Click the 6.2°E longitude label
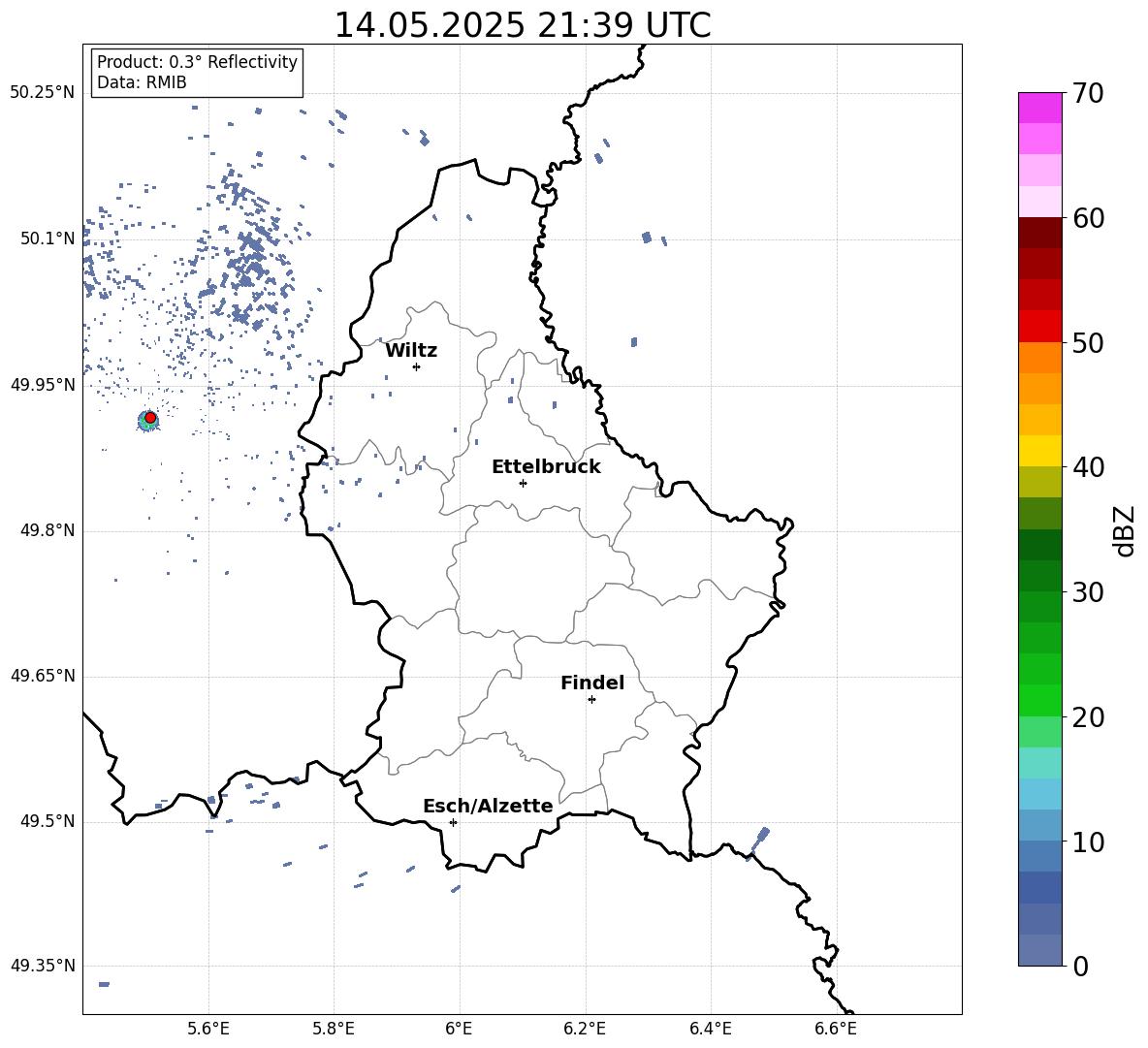This screenshot has width=1148, height=1048. (x=585, y=1029)
